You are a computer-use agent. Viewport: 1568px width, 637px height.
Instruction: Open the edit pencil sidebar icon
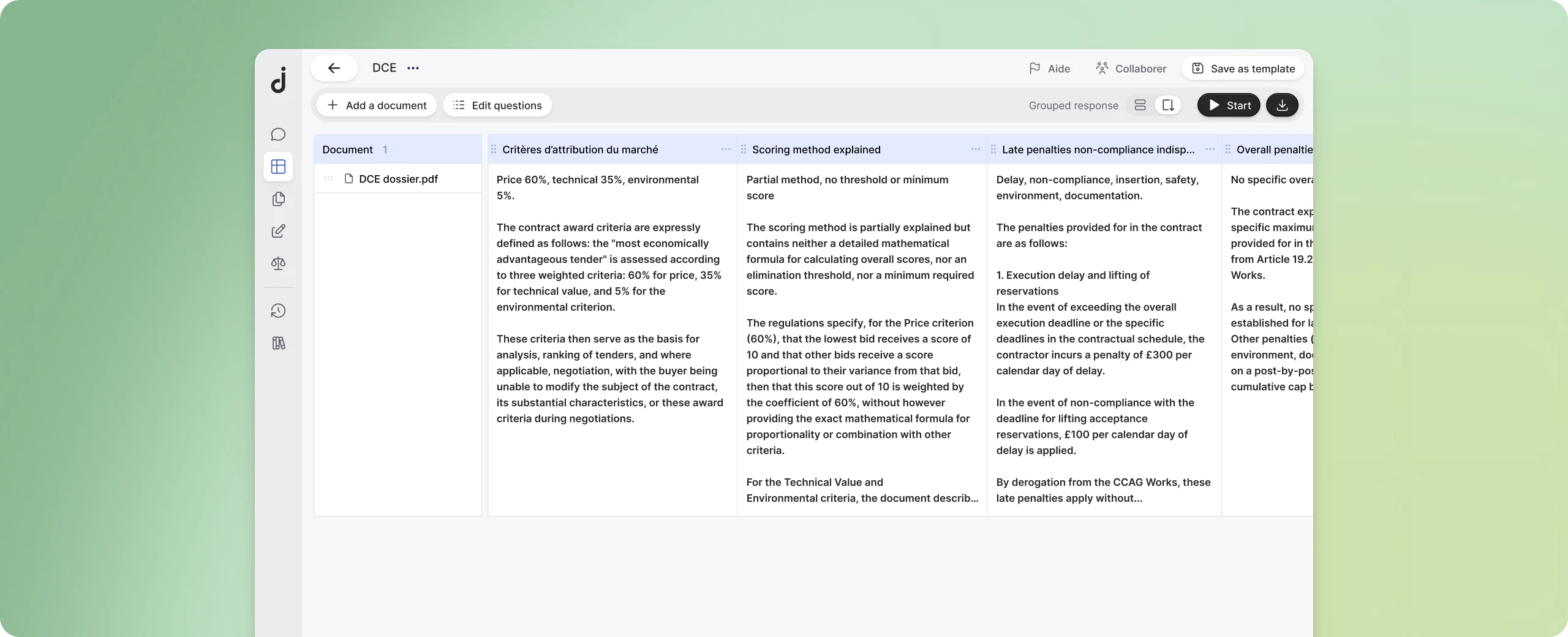click(x=278, y=231)
